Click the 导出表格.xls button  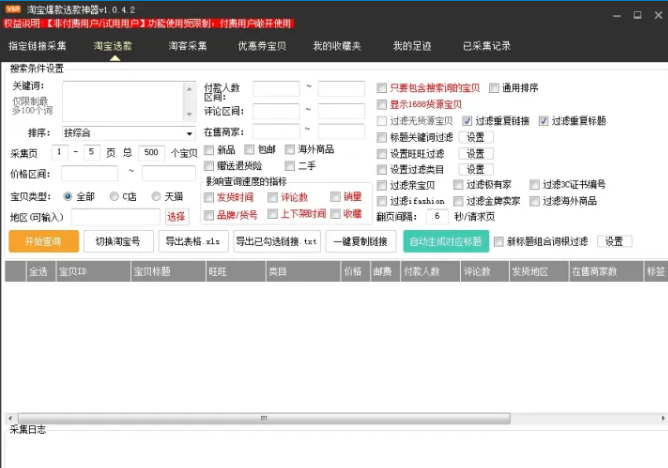point(193,241)
